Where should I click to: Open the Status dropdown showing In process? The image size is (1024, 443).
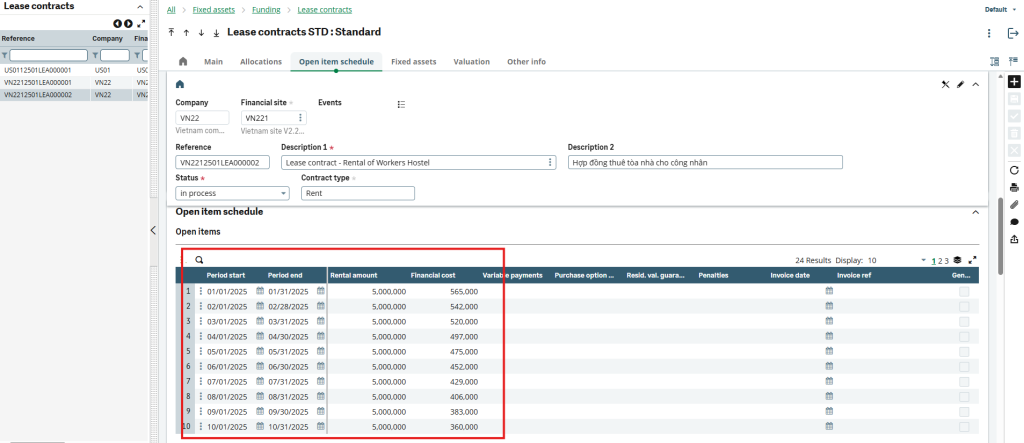[232, 193]
